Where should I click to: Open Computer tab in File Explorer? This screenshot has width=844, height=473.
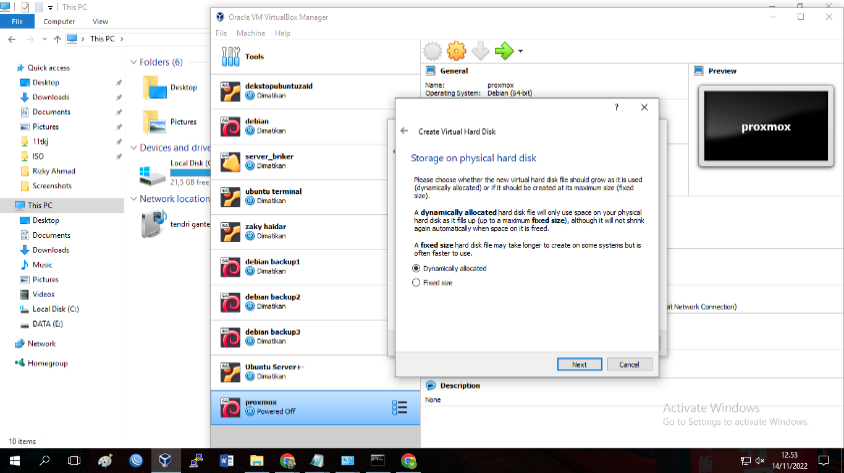59,22
